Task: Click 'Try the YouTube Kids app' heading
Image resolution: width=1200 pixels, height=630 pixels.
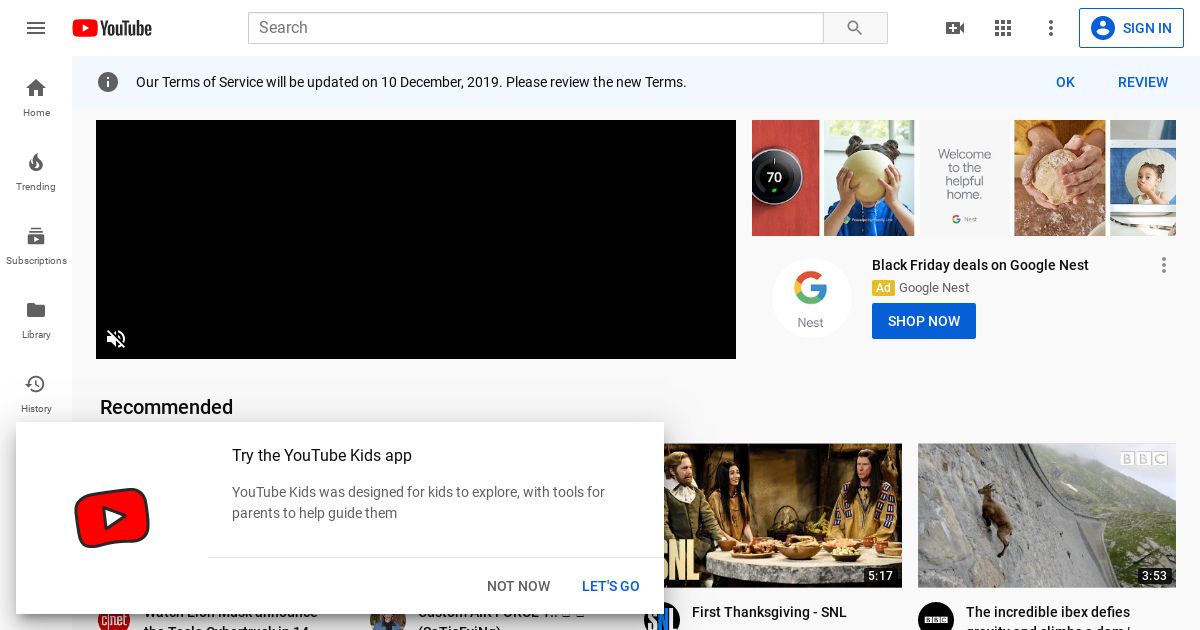Action: click(x=322, y=455)
